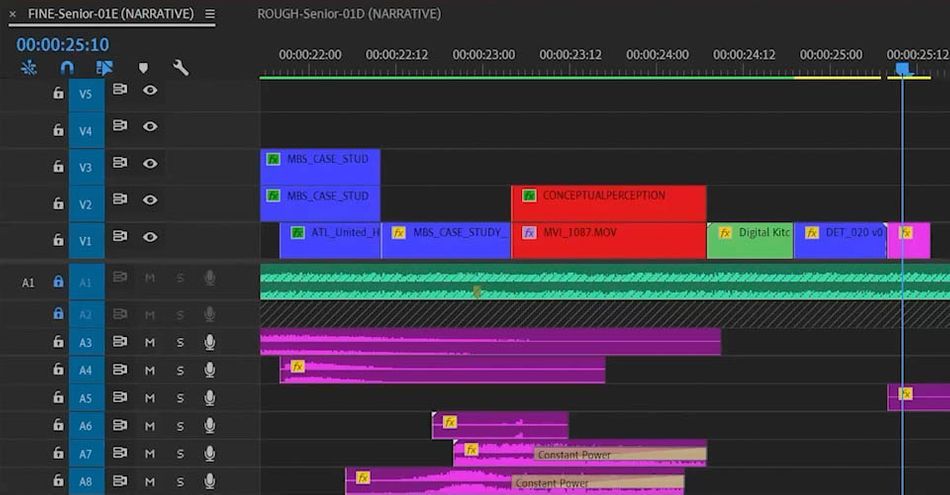Viewport: 950px width, 495px height.
Task: Toggle sync lock on track V1
Action: (120, 236)
